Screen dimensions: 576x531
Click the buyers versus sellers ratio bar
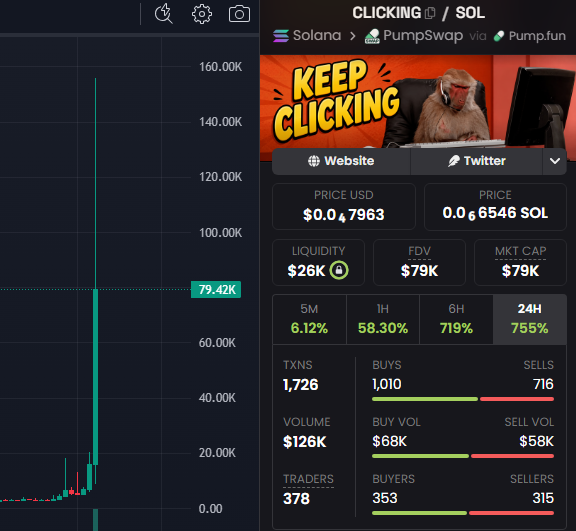(x=463, y=513)
